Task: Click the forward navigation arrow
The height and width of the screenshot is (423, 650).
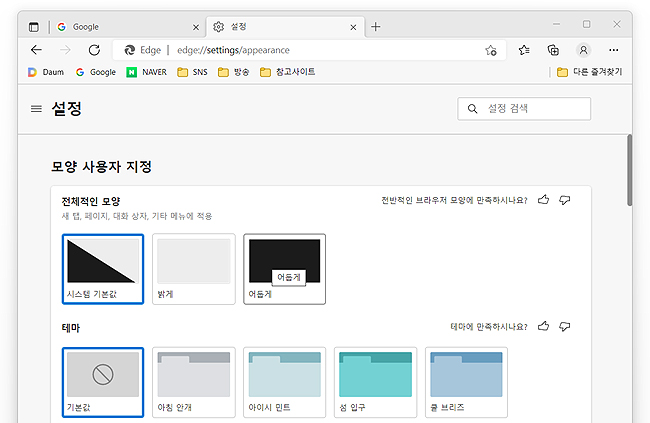Action: 65,50
